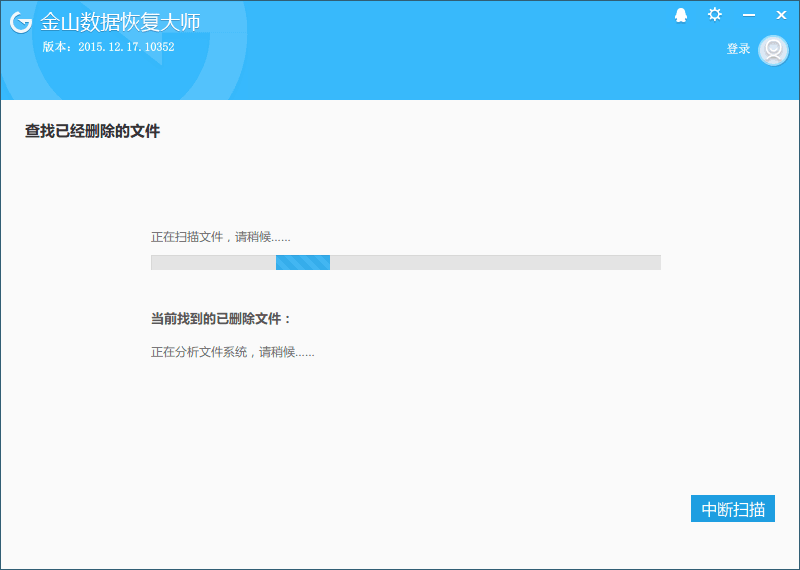This screenshot has height=570, width=800.
Task: Click the user avatar icon
Action: pyautogui.click(x=773, y=50)
